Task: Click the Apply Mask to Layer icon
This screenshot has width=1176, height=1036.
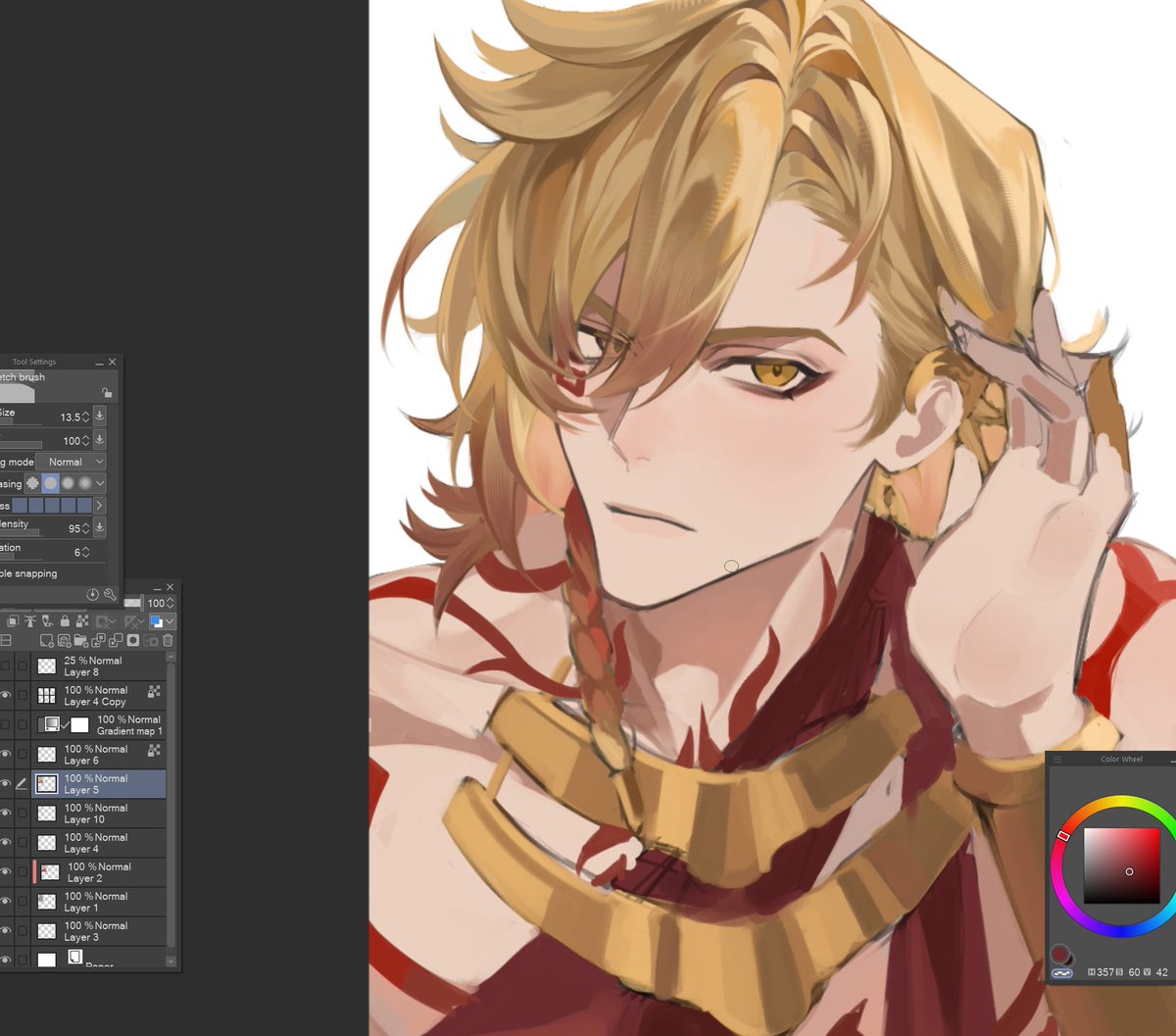Action: [x=151, y=641]
